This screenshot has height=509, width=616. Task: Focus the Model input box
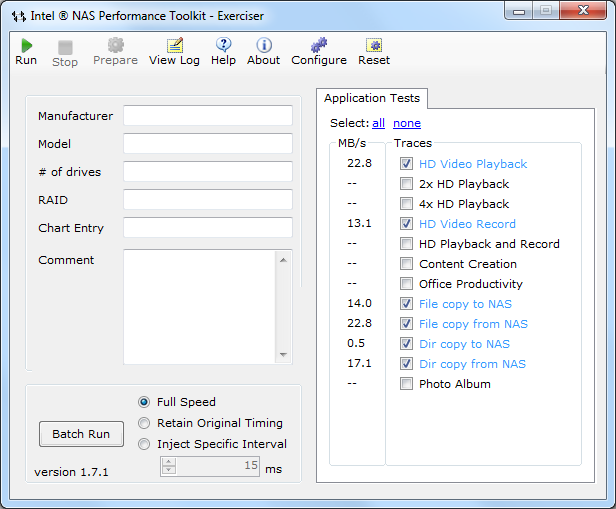click(208, 143)
